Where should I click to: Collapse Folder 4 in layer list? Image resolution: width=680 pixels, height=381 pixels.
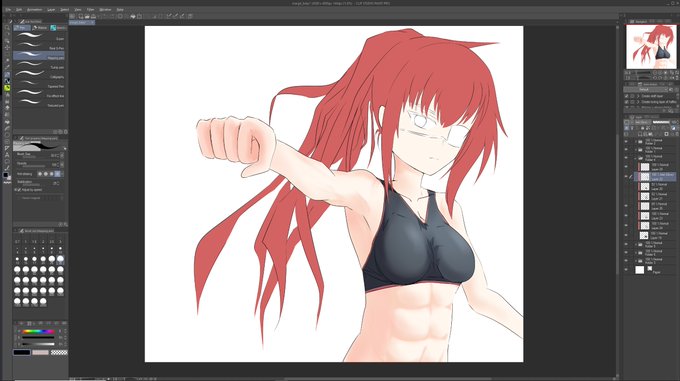click(636, 158)
